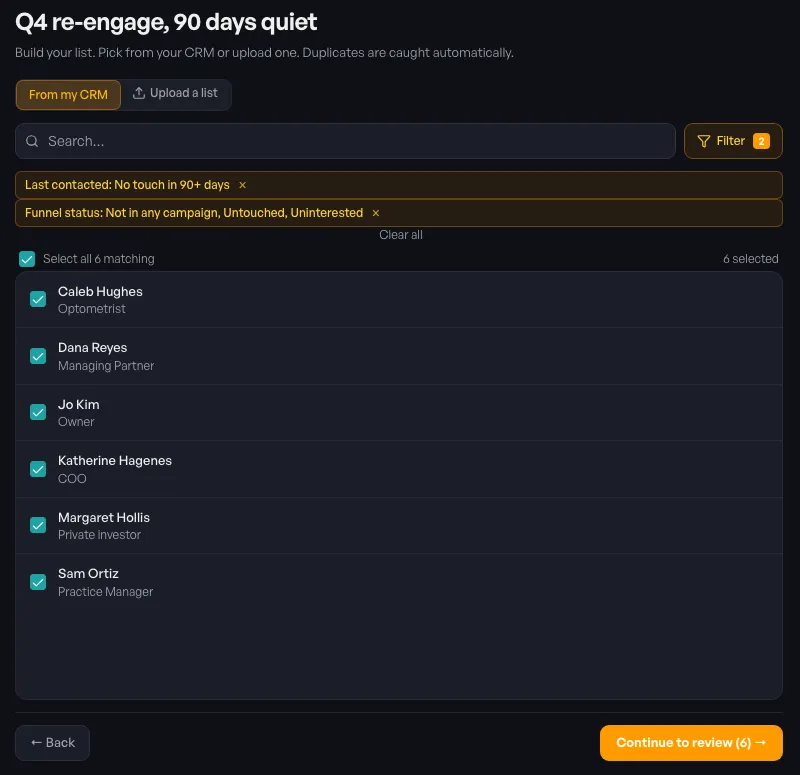Focus the Search input field
The image size is (800, 775).
coord(345,141)
